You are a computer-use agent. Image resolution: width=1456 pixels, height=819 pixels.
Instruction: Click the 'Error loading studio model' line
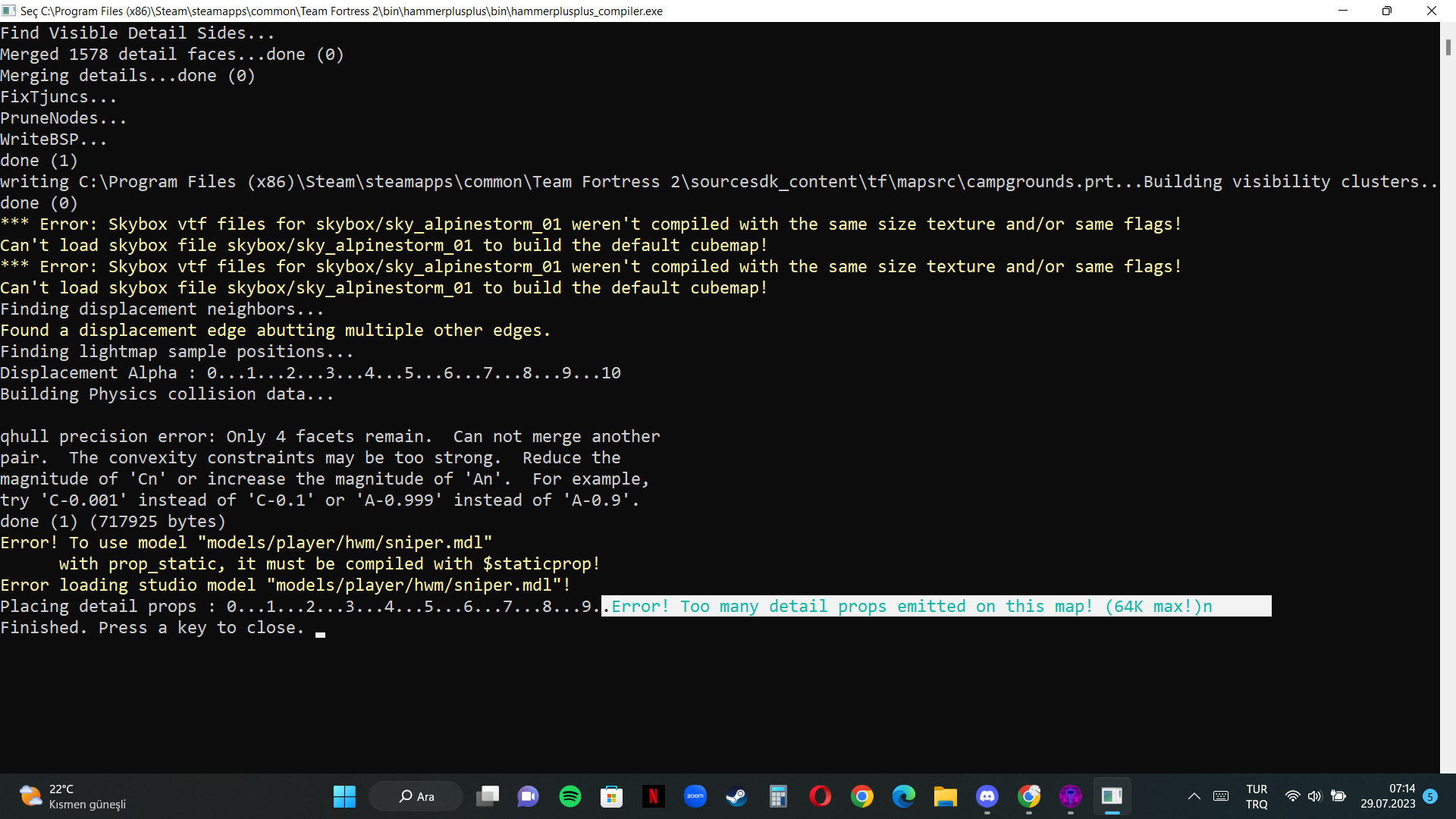click(285, 585)
